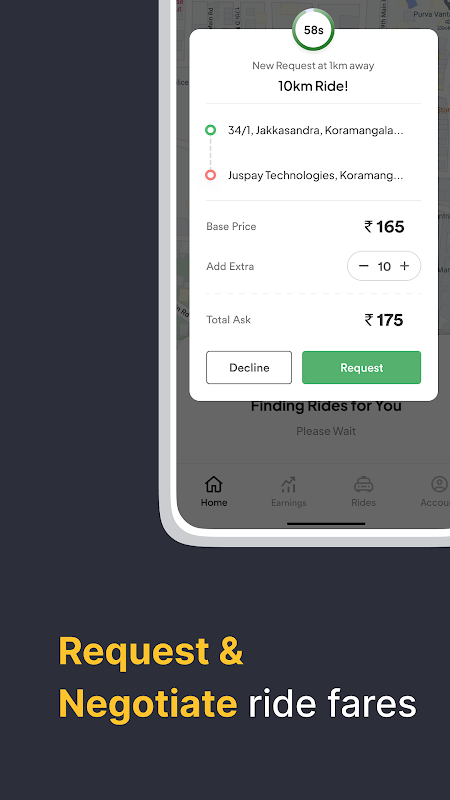Increase extra amount with plus icon
Screen dimensions: 450x800
point(405,266)
